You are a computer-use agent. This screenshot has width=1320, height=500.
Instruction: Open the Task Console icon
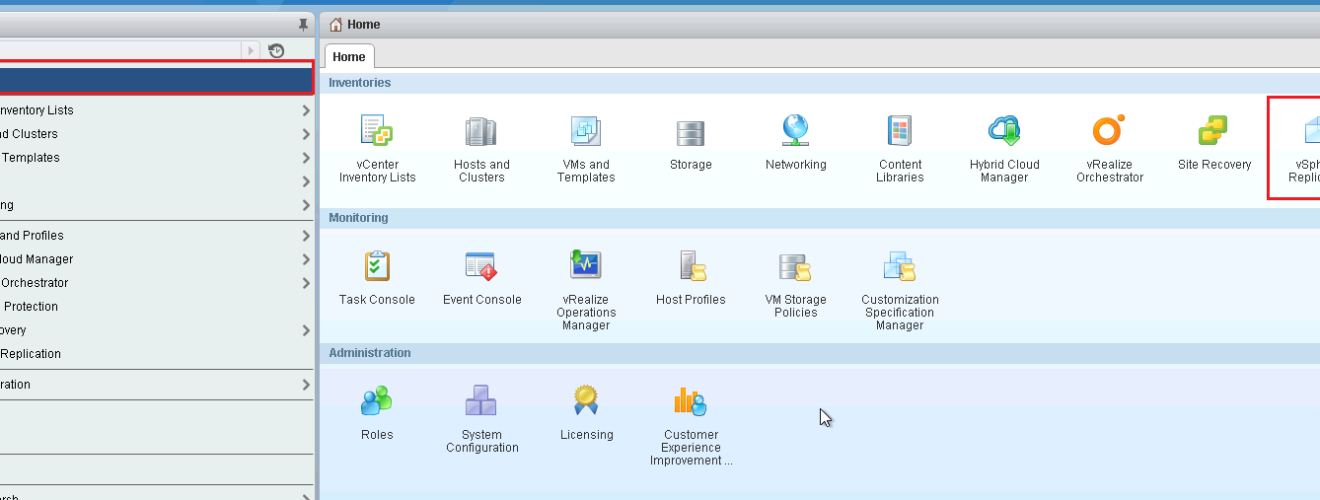click(x=377, y=266)
